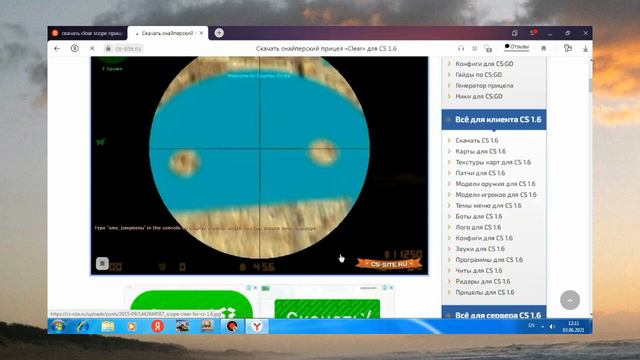Click the volume speaker icon in tray
The width and height of the screenshot is (640, 360).
(552, 327)
